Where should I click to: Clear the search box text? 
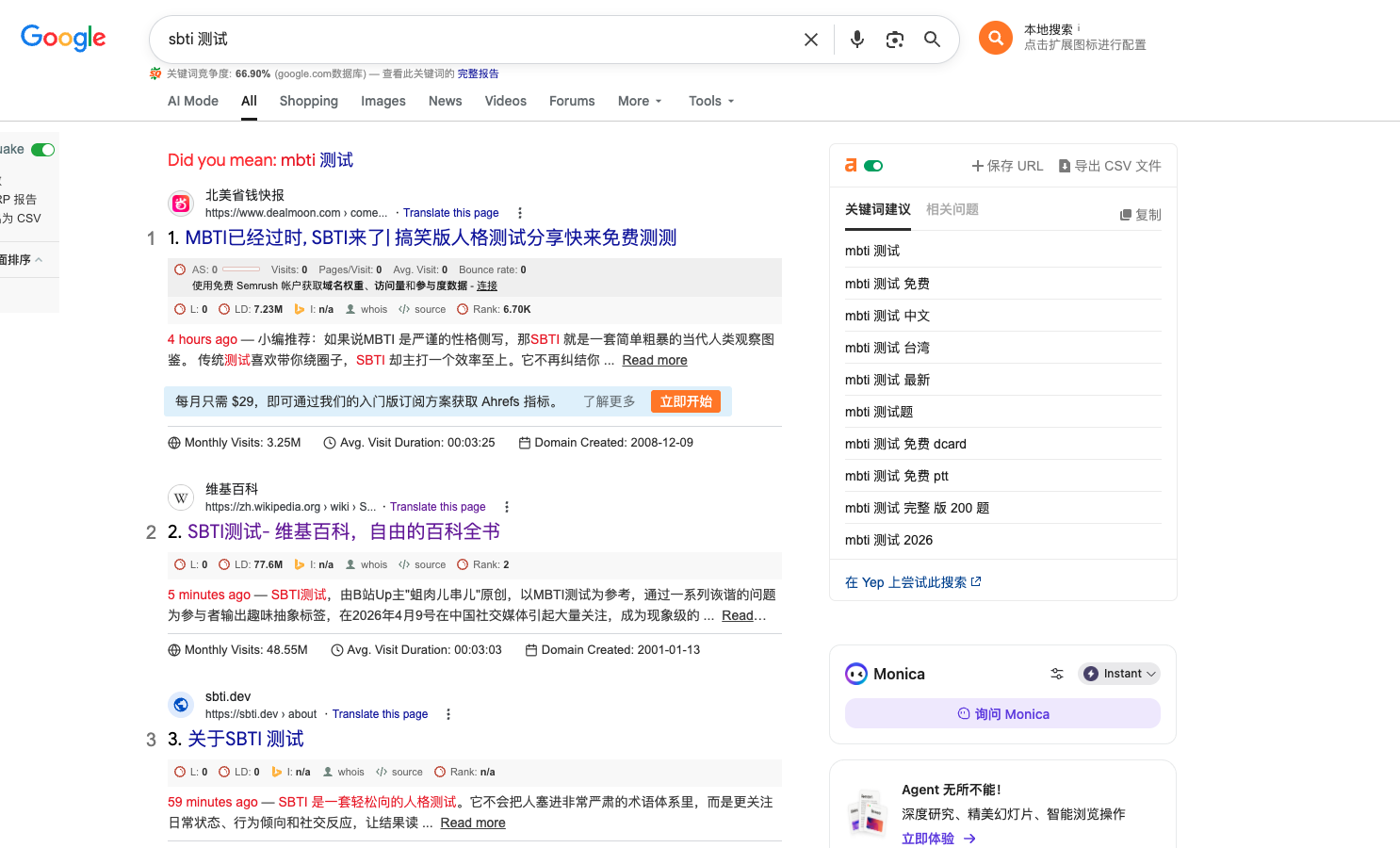pyautogui.click(x=810, y=40)
